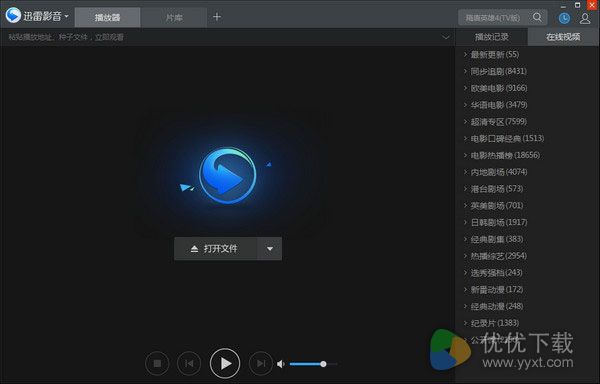600x384 pixels.
Task: Close the player with the red X
Action: (592, 5)
